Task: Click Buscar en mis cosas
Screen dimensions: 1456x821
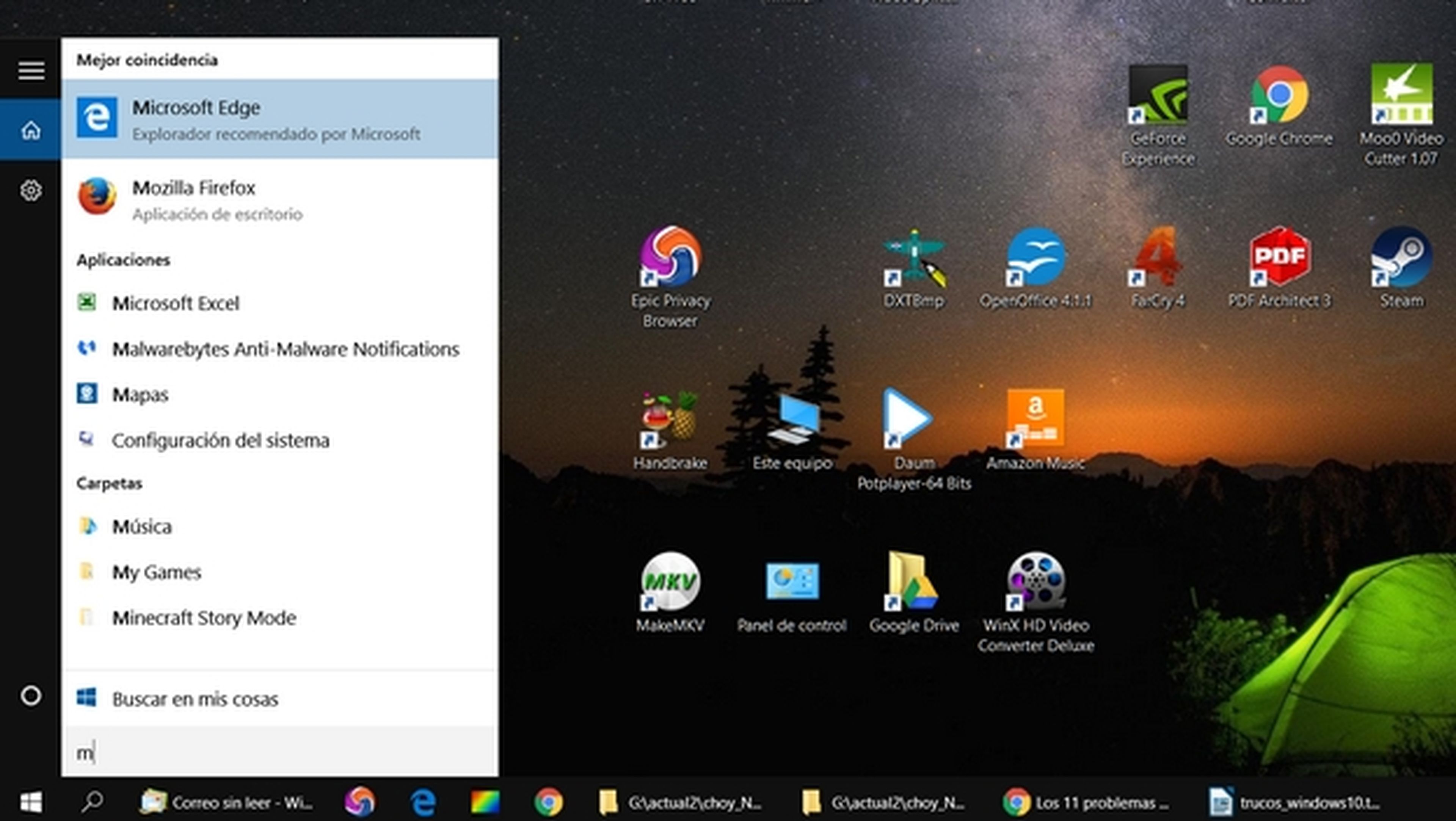Action: point(280,699)
